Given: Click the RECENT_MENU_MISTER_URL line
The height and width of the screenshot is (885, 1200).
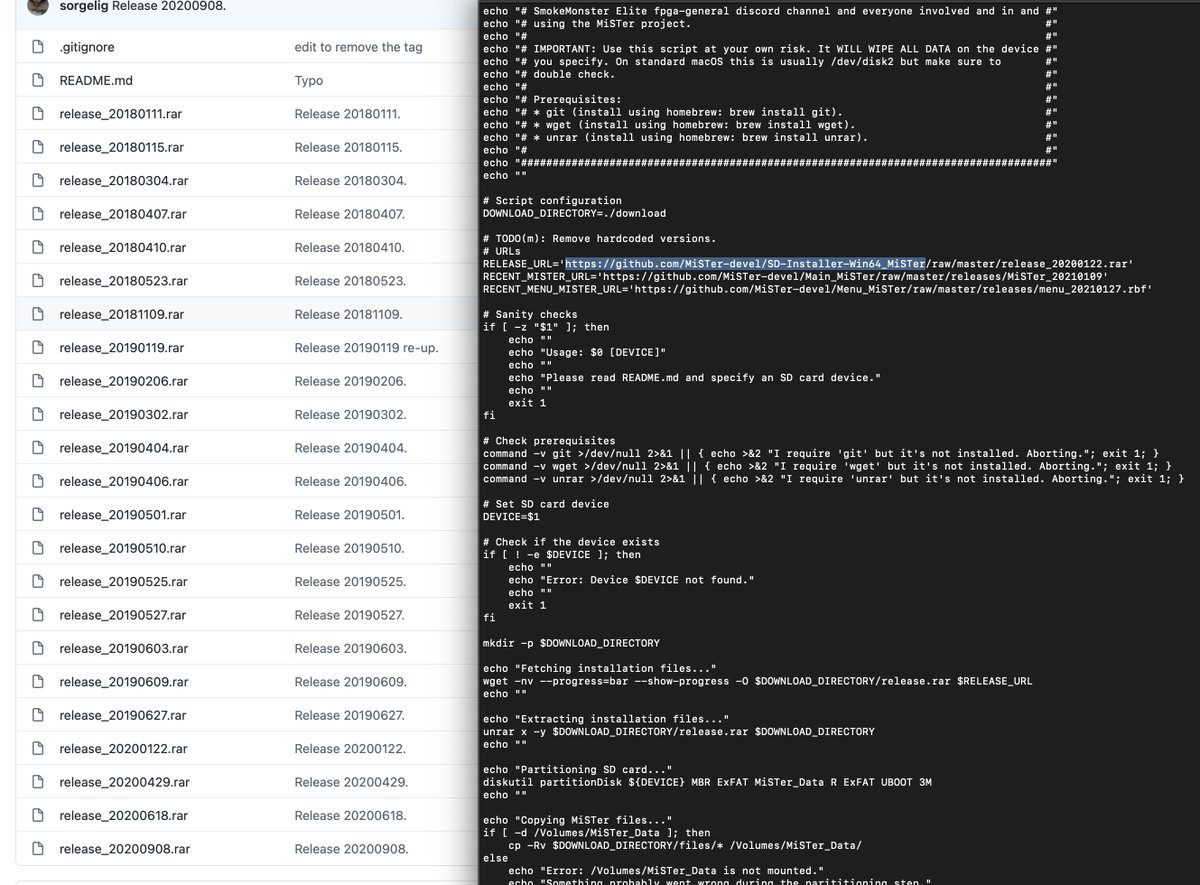Looking at the screenshot, I should 818,289.
